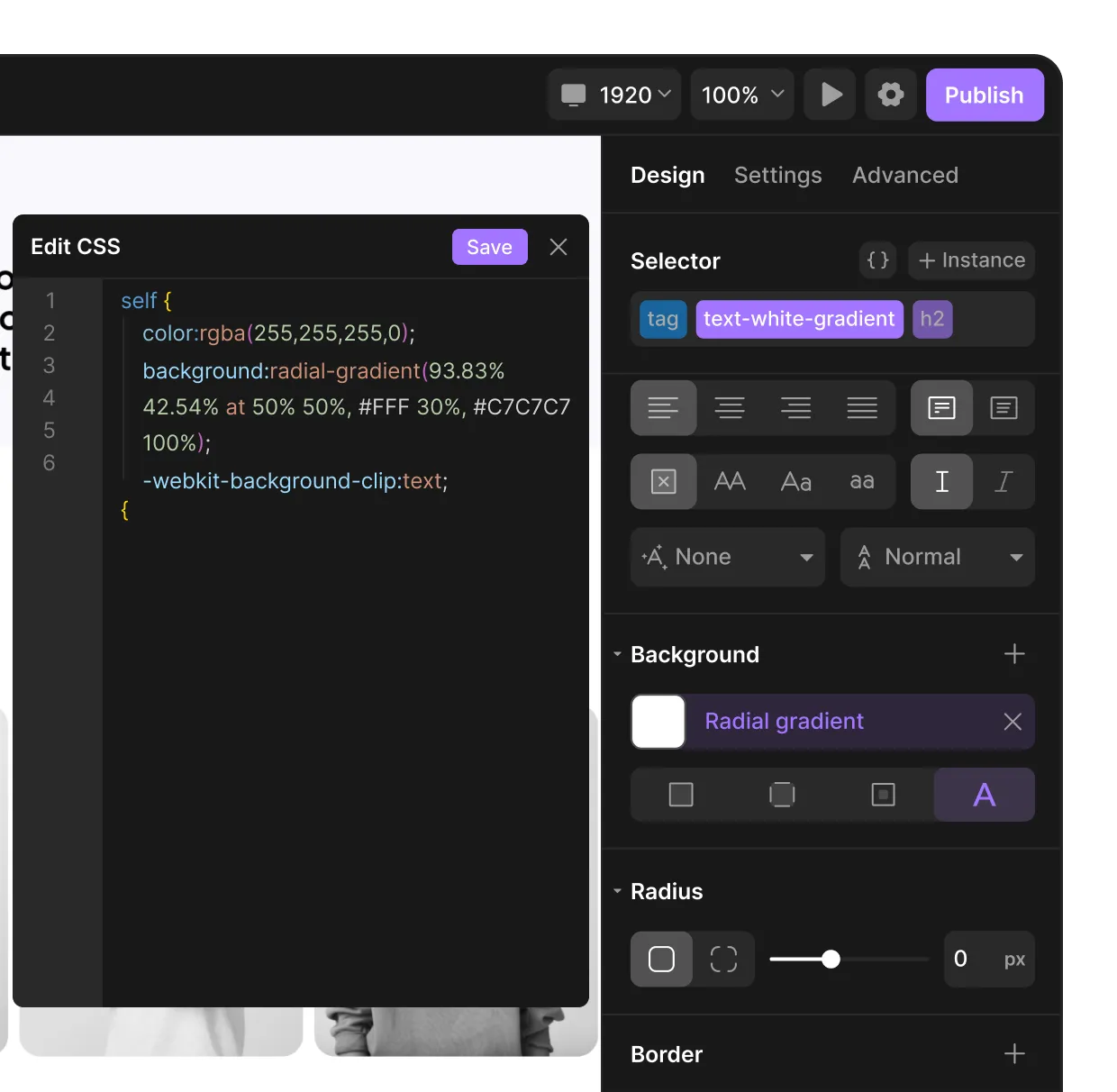Save the Edit CSS changes
Viewport: 1117px width, 1092px height.
[x=490, y=247]
